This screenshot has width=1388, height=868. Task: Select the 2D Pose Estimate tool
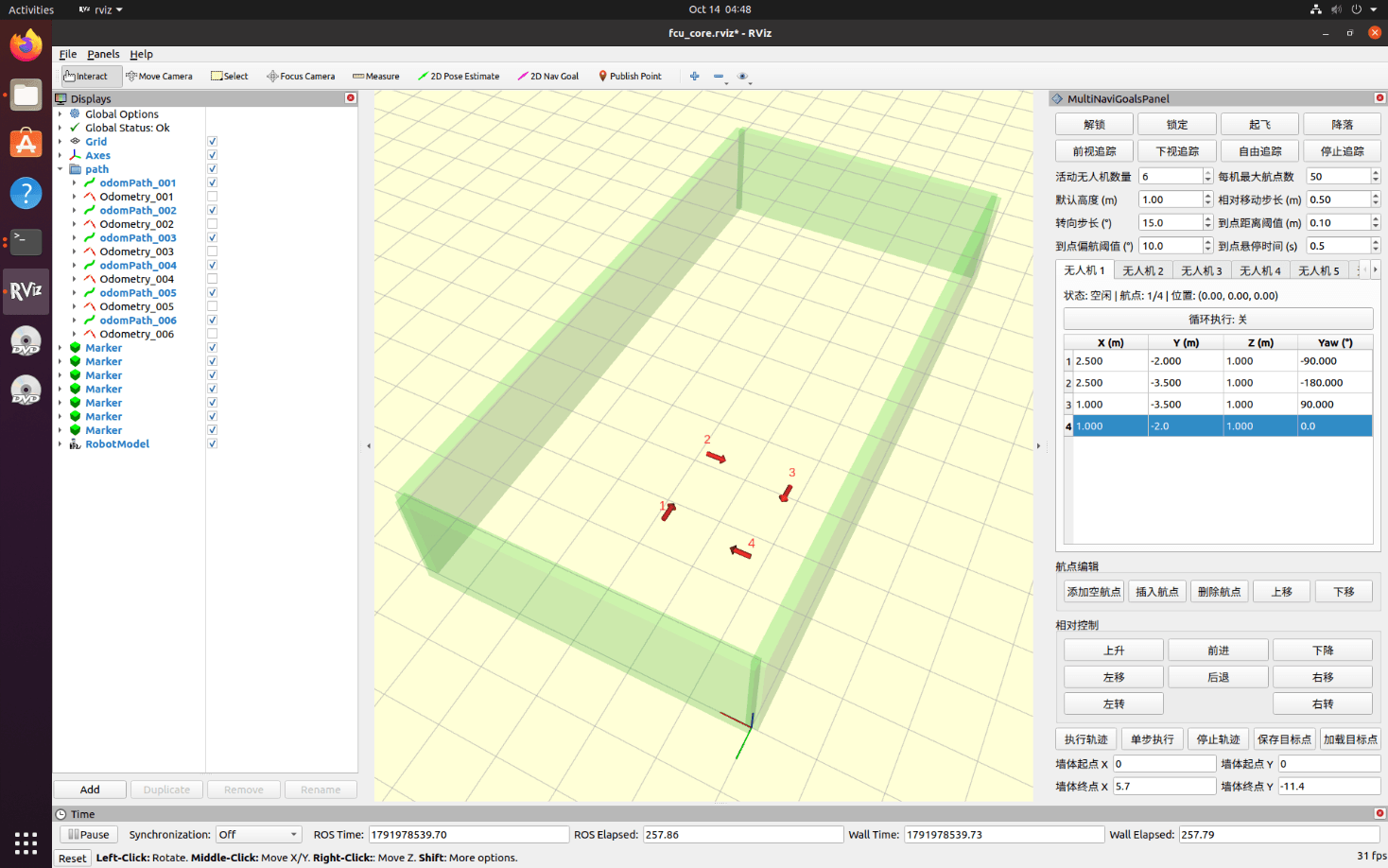point(459,77)
